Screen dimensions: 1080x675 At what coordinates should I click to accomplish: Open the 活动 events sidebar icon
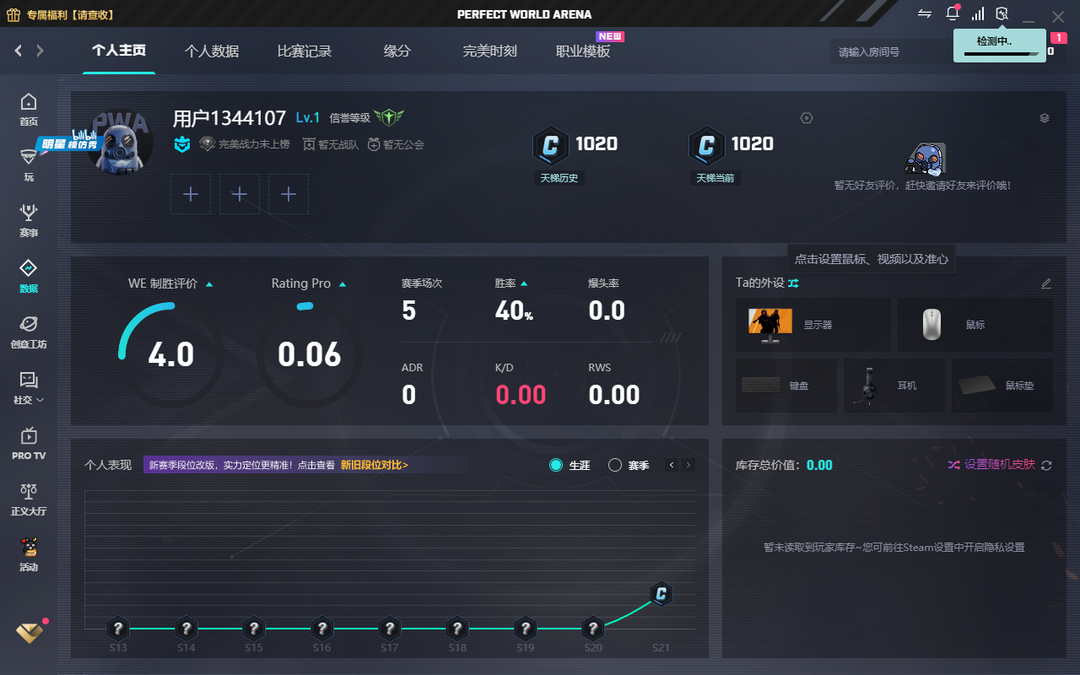(x=28, y=555)
